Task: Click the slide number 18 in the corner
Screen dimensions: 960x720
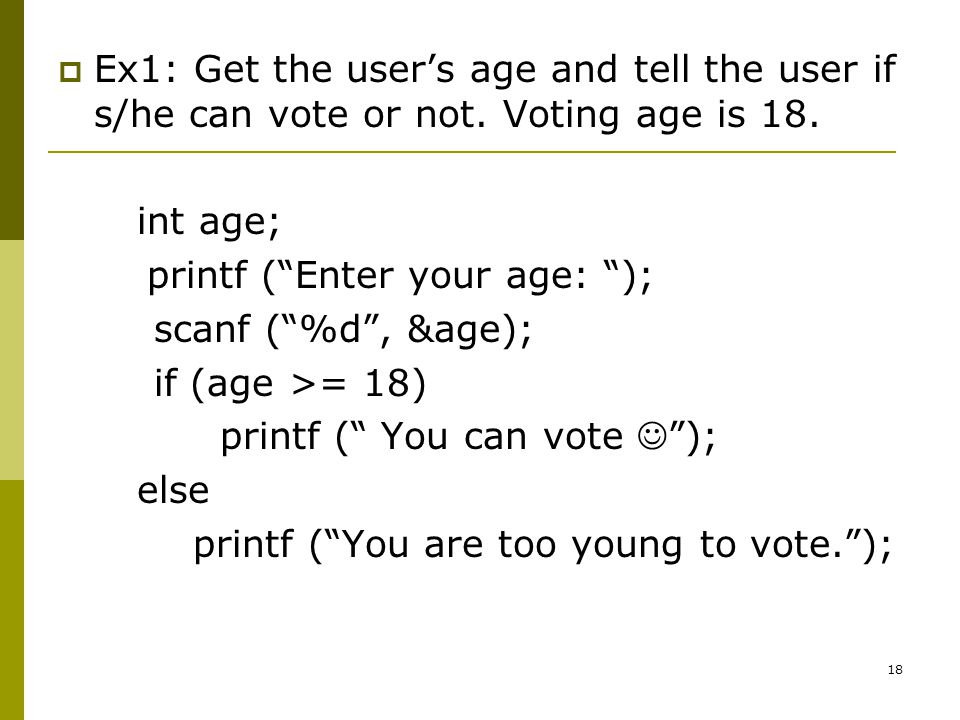Action: click(894, 669)
